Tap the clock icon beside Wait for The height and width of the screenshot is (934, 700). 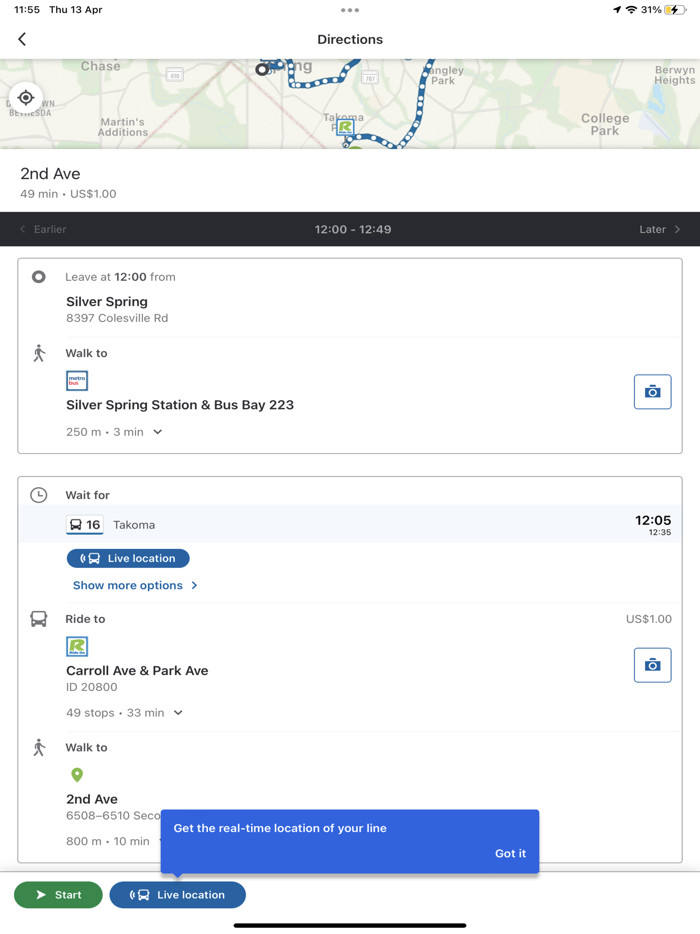coord(38,494)
